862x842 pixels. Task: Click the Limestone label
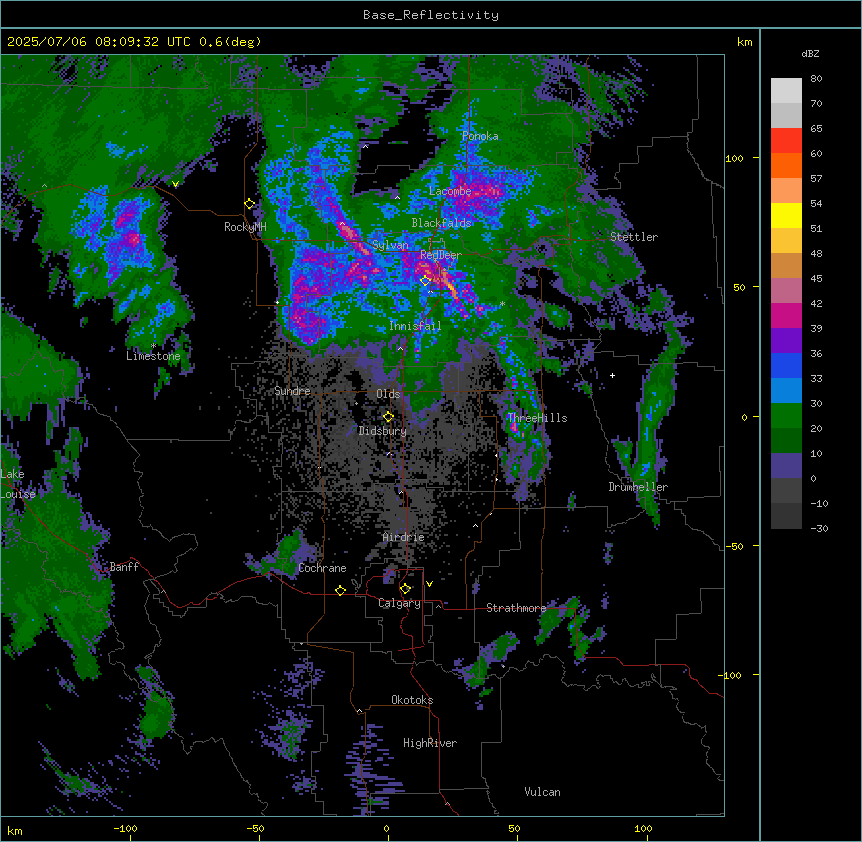pos(153,356)
